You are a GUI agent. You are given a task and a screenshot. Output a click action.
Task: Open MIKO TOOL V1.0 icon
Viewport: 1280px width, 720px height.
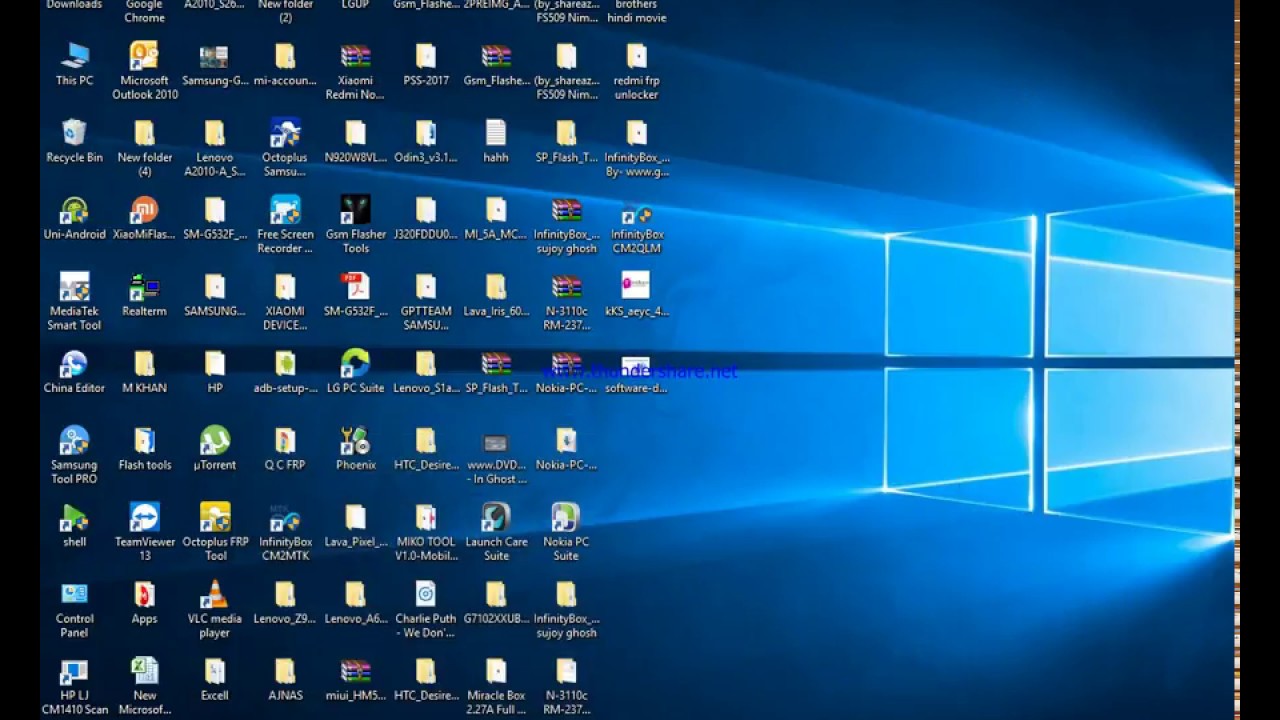pos(426,532)
